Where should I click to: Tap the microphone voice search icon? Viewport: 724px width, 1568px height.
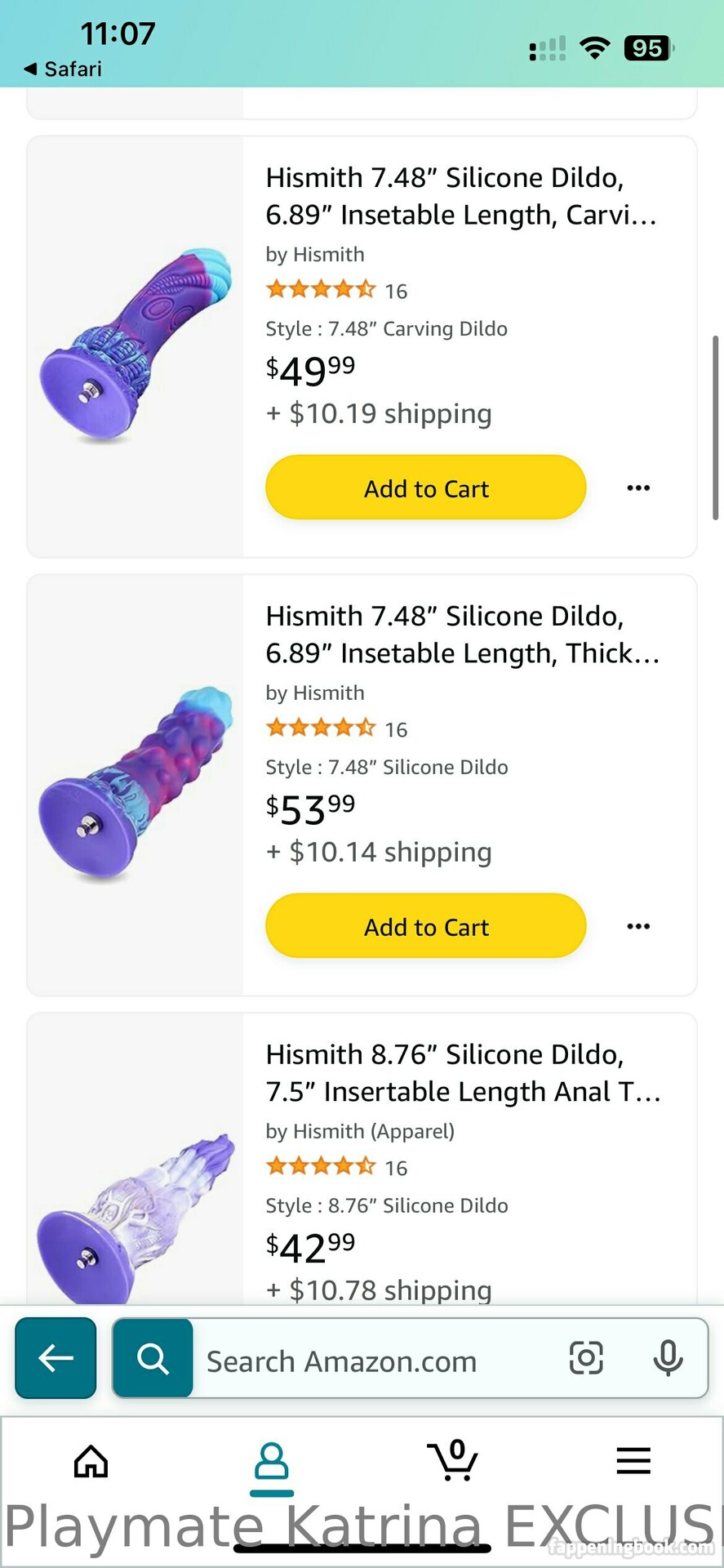click(668, 1358)
